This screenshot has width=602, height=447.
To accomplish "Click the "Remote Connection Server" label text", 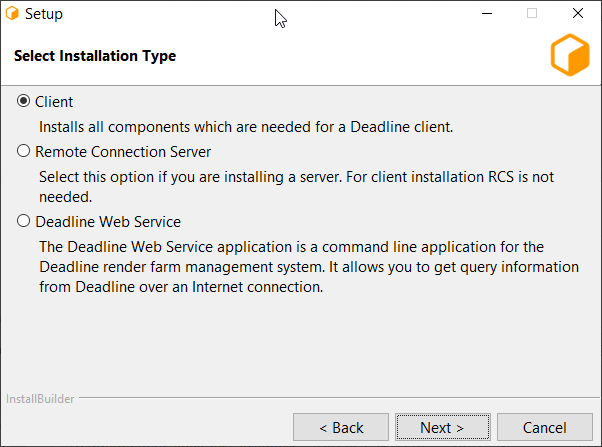I will (123, 152).
